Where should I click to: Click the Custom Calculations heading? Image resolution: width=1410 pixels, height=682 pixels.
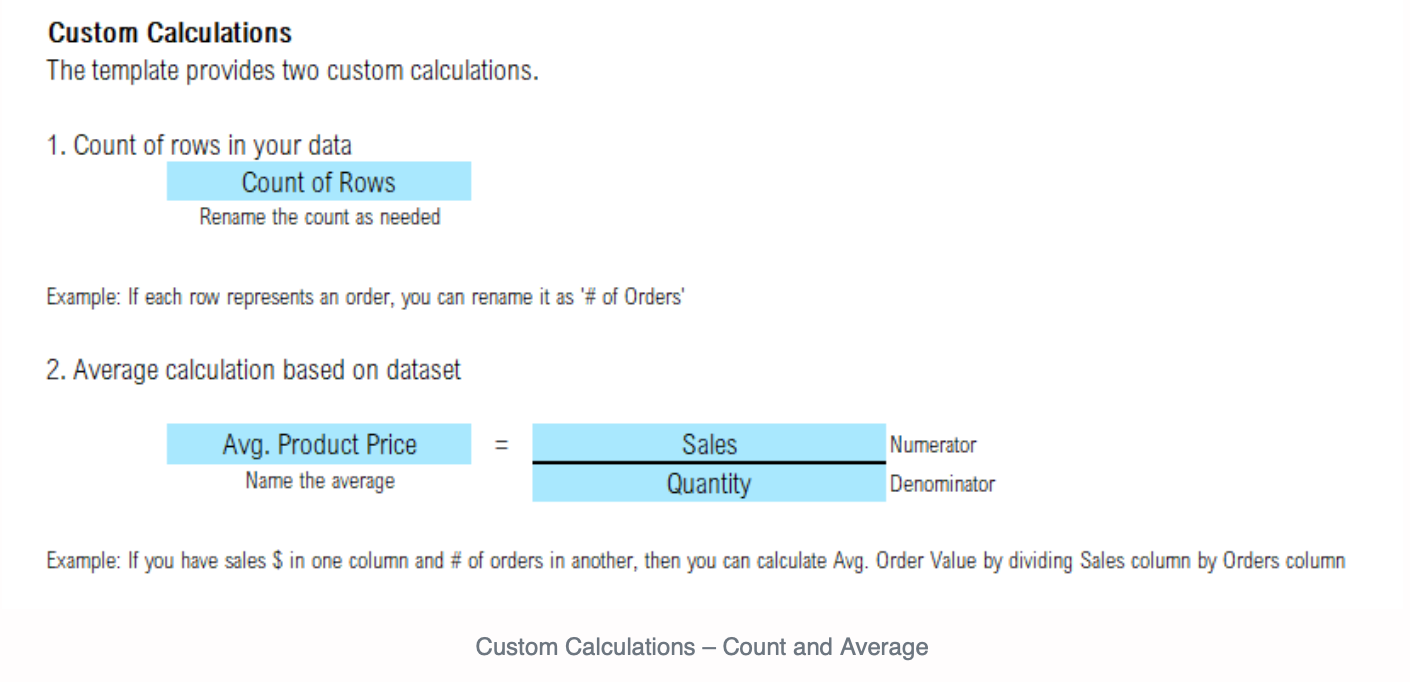point(170,33)
